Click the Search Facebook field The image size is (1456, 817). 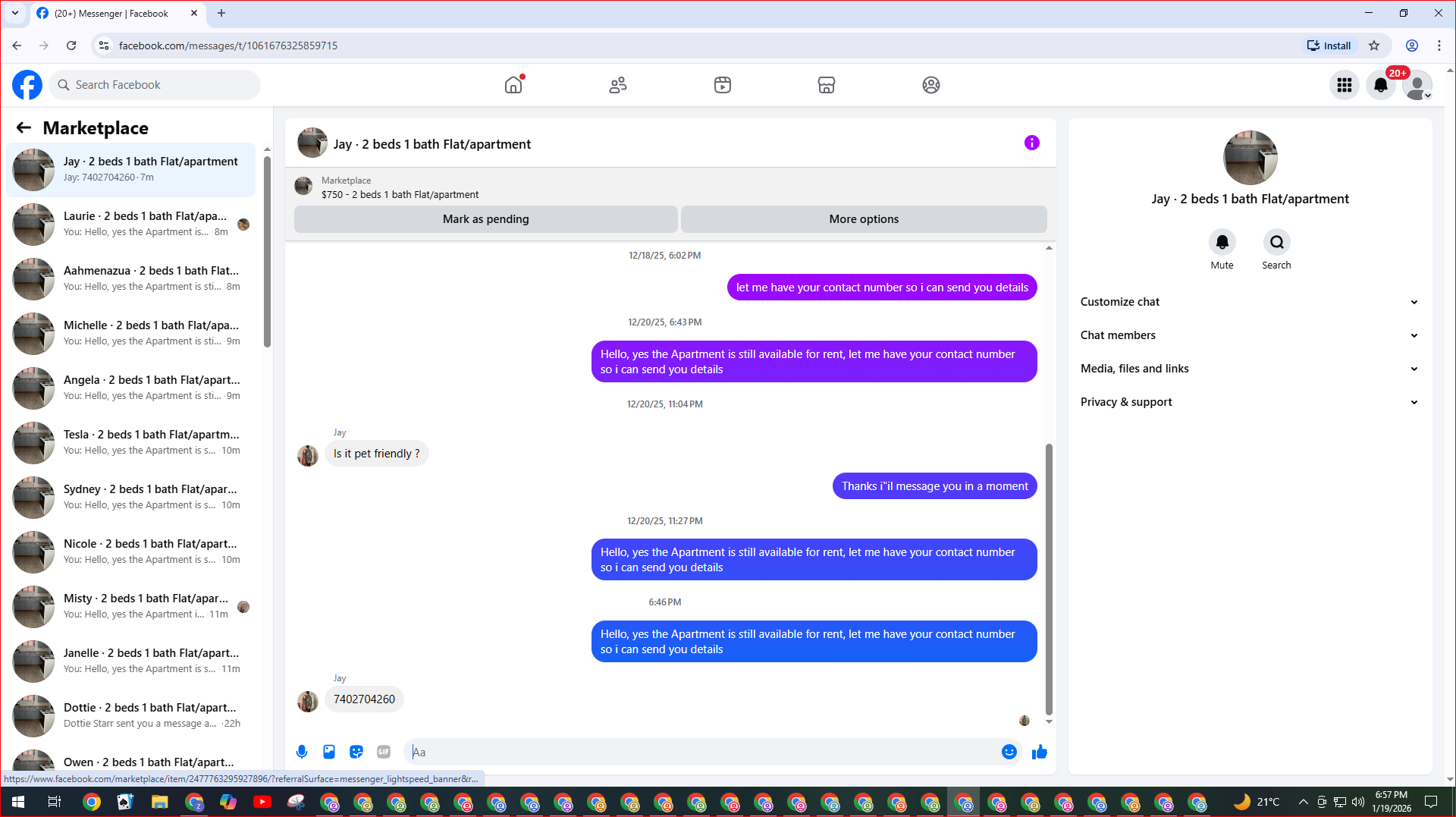tap(155, 85)
